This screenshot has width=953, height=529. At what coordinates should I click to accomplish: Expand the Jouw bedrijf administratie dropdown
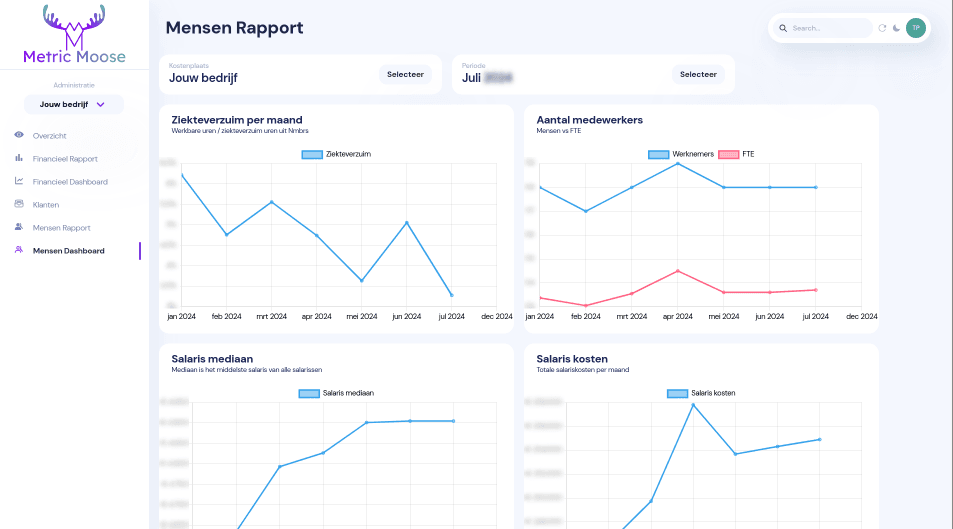click(73, 104)
